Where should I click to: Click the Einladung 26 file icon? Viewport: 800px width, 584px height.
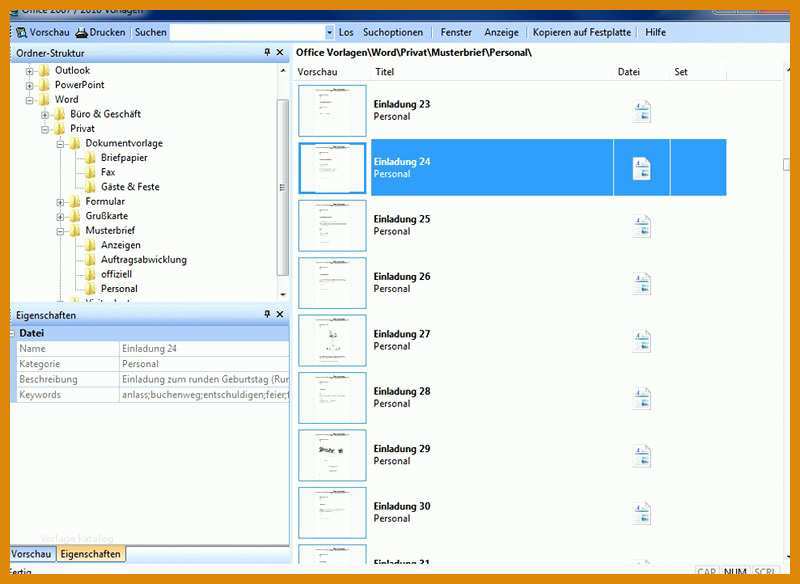642,284
